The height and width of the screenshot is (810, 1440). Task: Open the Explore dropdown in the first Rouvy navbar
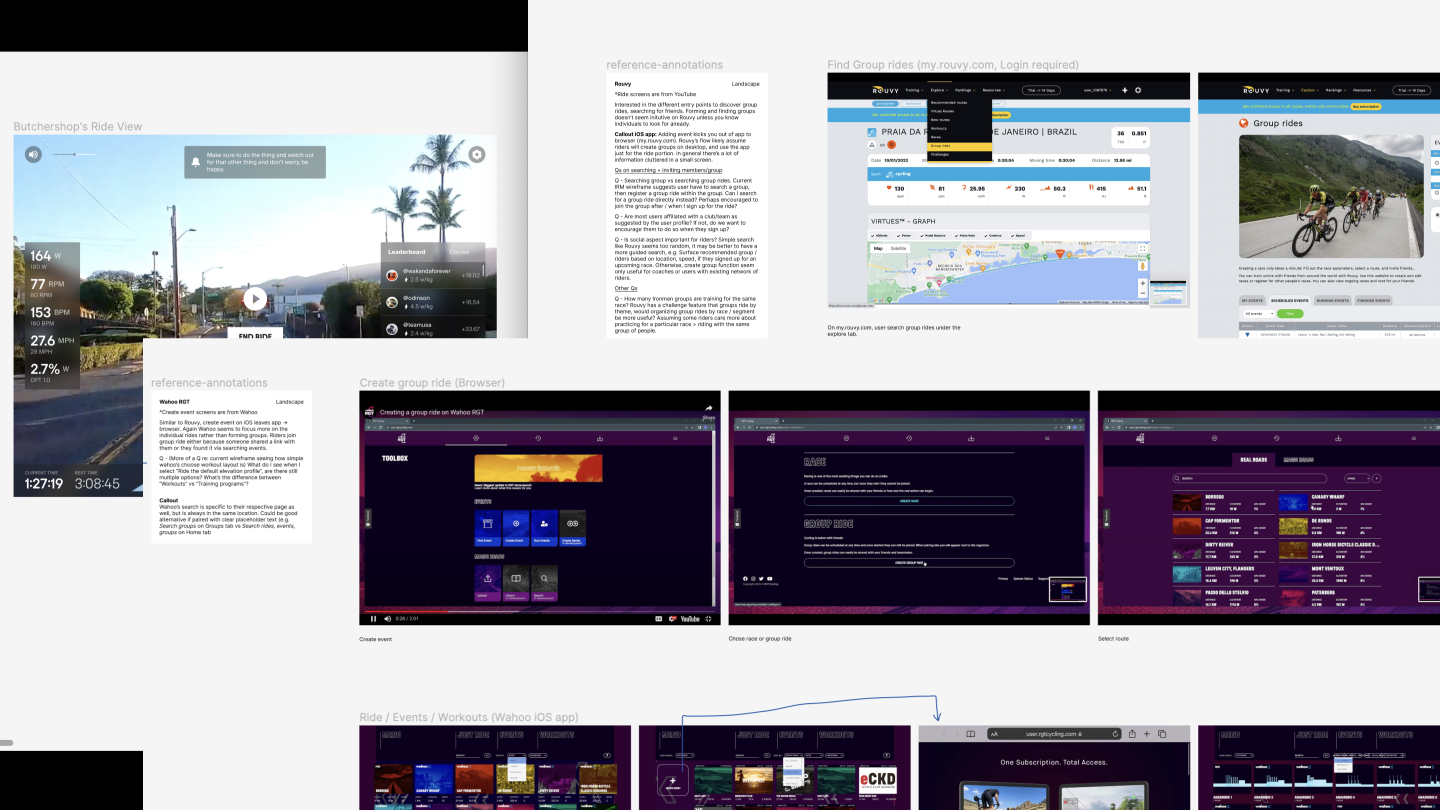click(939, 90)
